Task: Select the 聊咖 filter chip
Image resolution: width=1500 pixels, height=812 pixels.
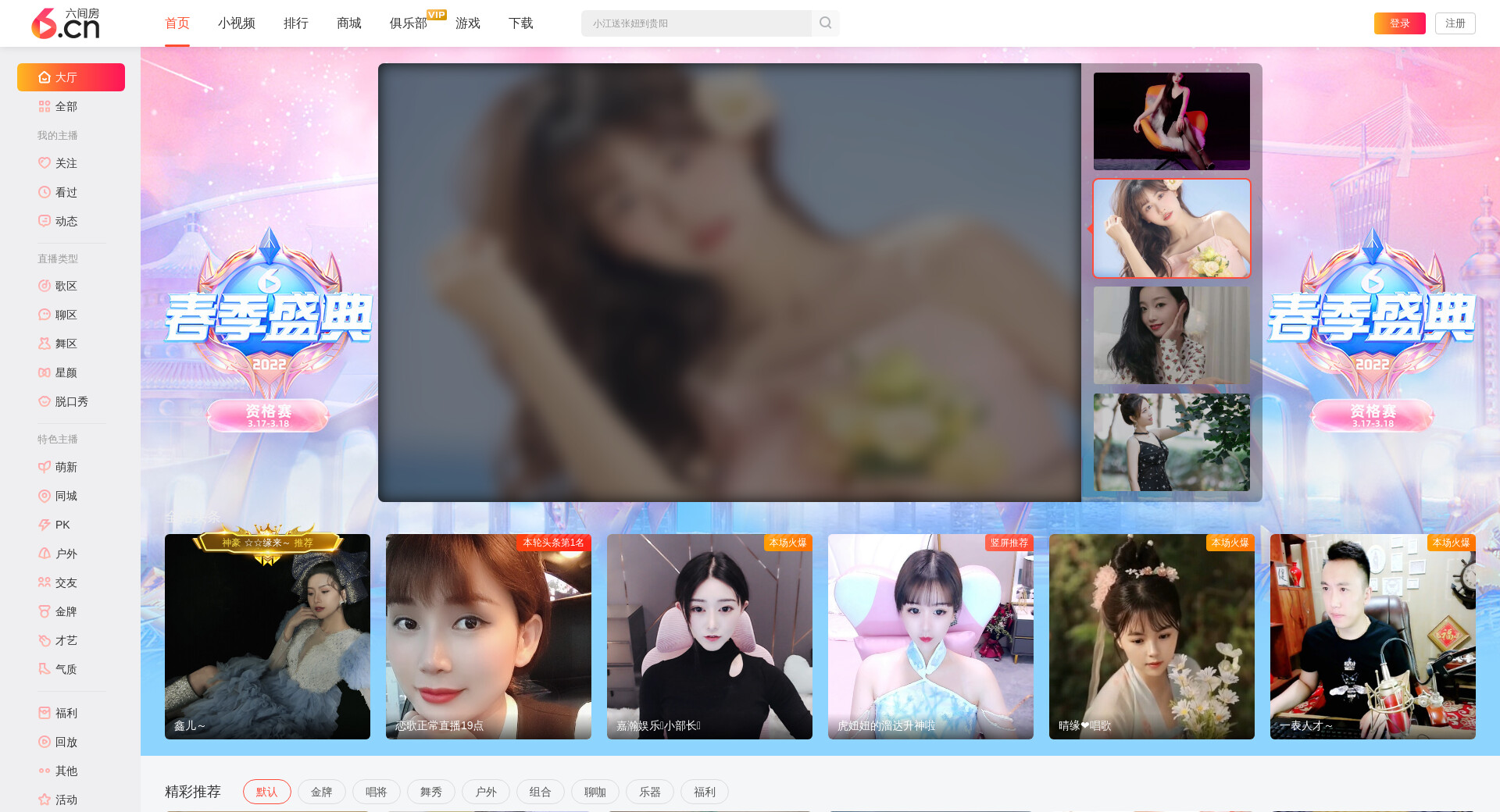Action: [595, 792]
